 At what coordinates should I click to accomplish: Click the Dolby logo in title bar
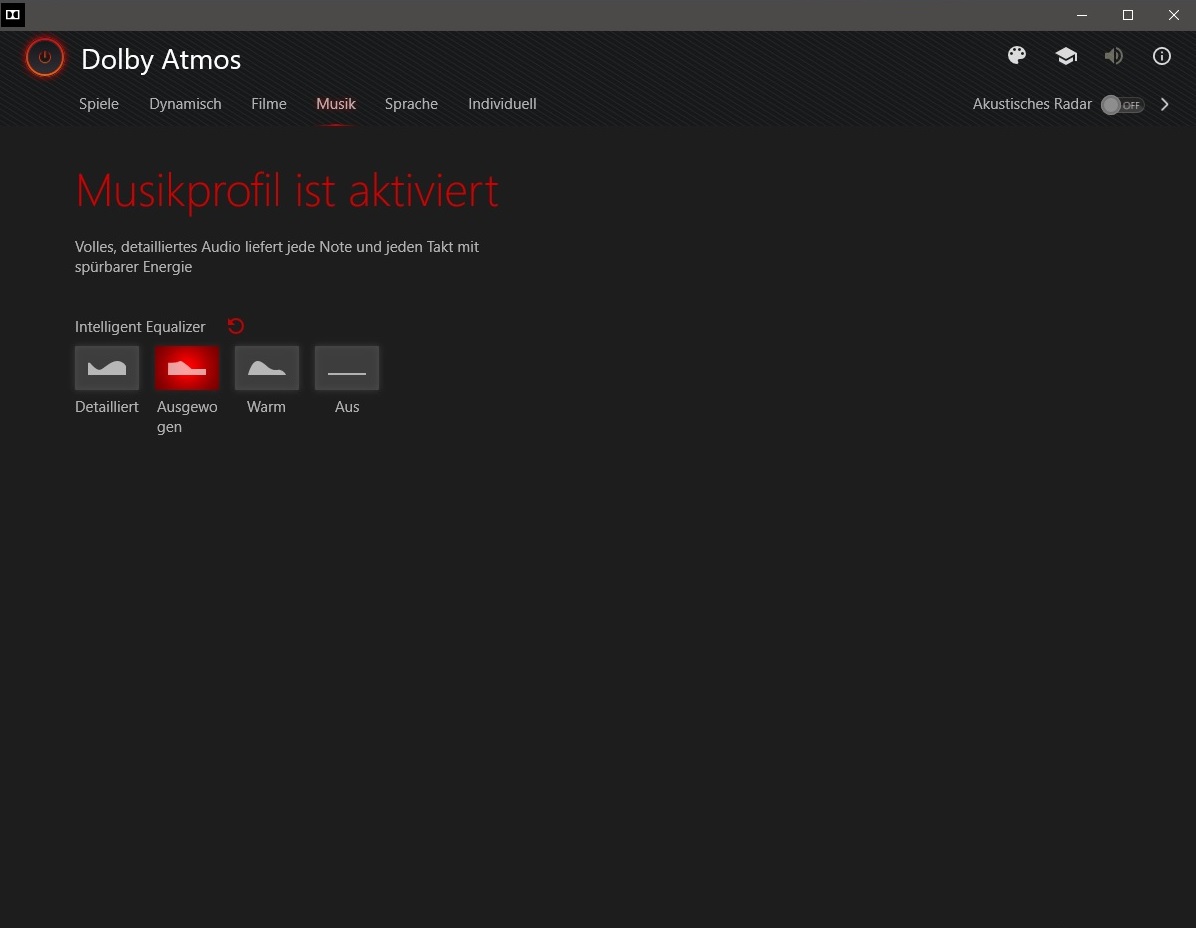[13, 14]
